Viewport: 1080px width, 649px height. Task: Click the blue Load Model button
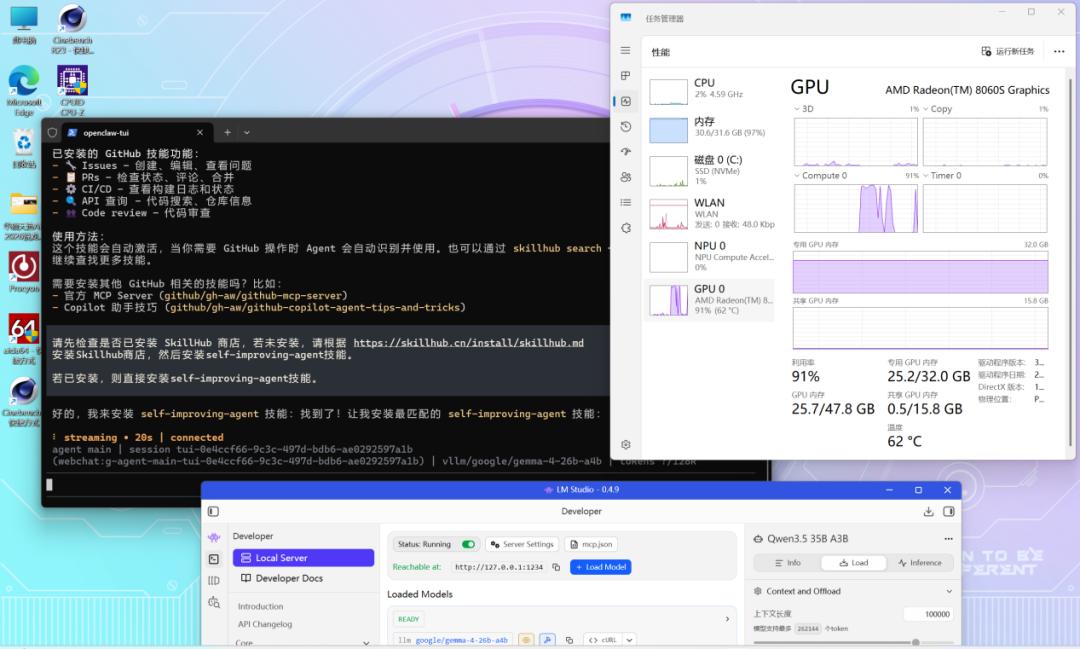click(601, 567)
